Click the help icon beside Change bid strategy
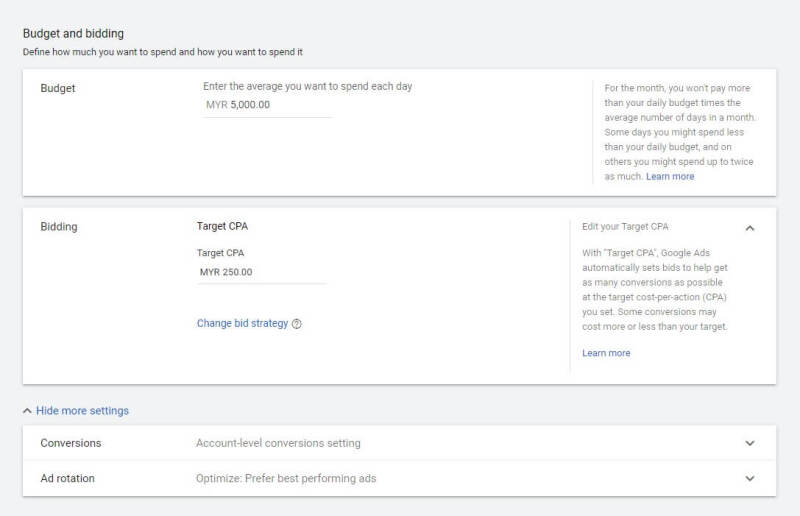This screenshot has width=800, height=516. 296,324
